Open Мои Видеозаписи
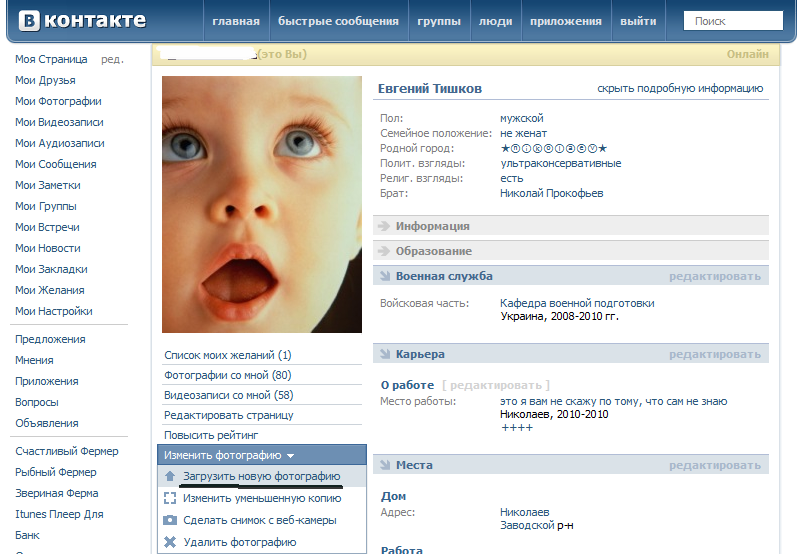 click(59, 122)
